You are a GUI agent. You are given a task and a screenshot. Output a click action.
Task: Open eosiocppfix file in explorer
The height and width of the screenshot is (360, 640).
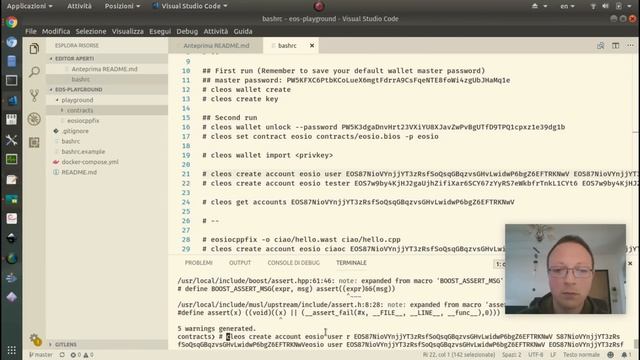point(83,121)
